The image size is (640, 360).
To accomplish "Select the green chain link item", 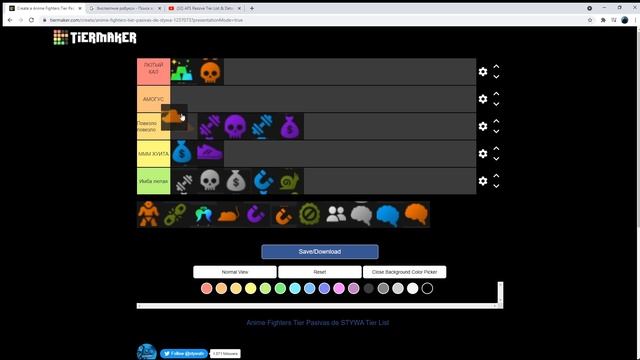I will tap(176, 214).
